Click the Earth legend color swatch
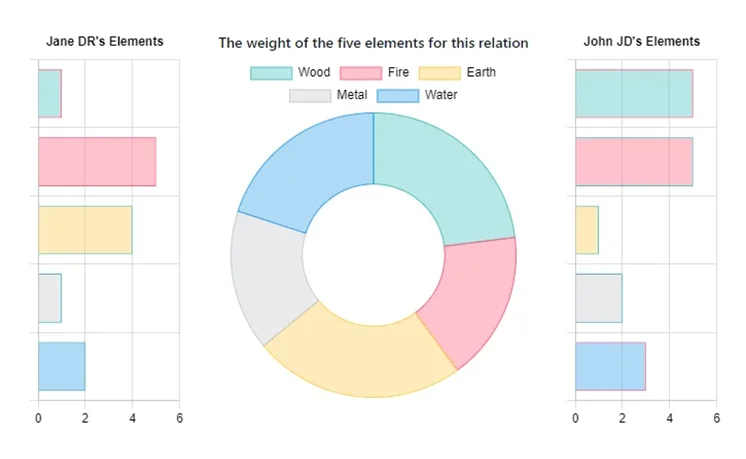 (x=439, y=73)
